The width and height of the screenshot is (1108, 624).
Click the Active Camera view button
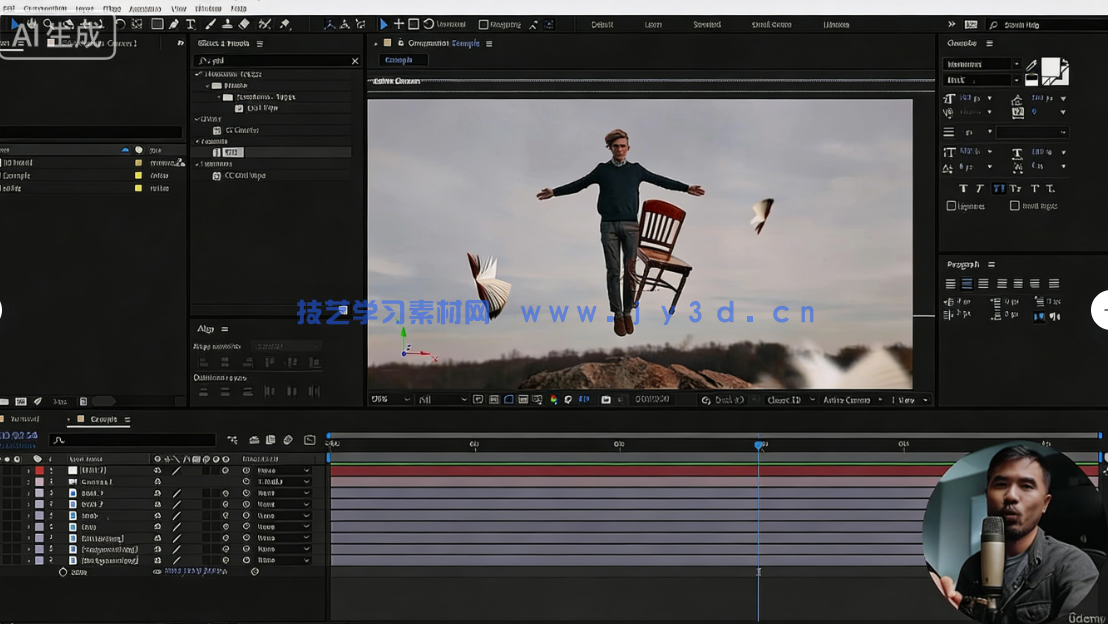tap(846, 400)
